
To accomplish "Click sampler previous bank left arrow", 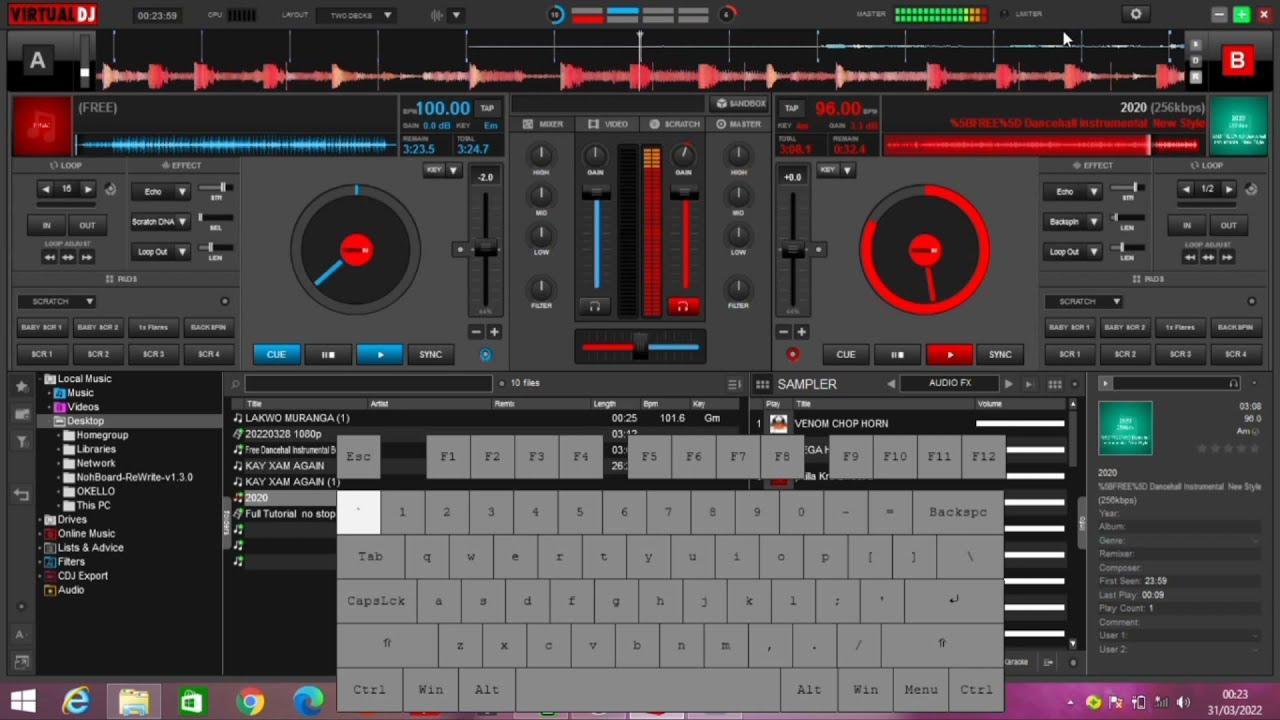I will (x=891, y=384).
